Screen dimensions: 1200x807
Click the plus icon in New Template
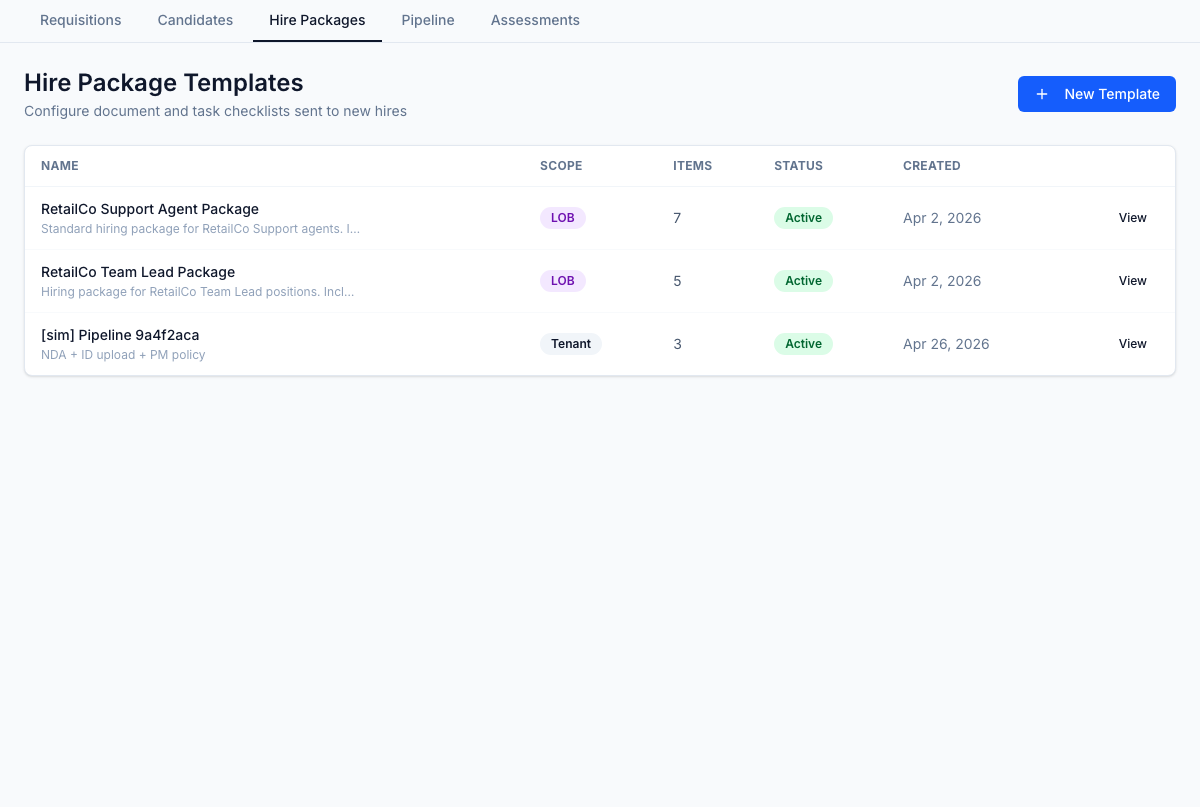pos(1042,94)
